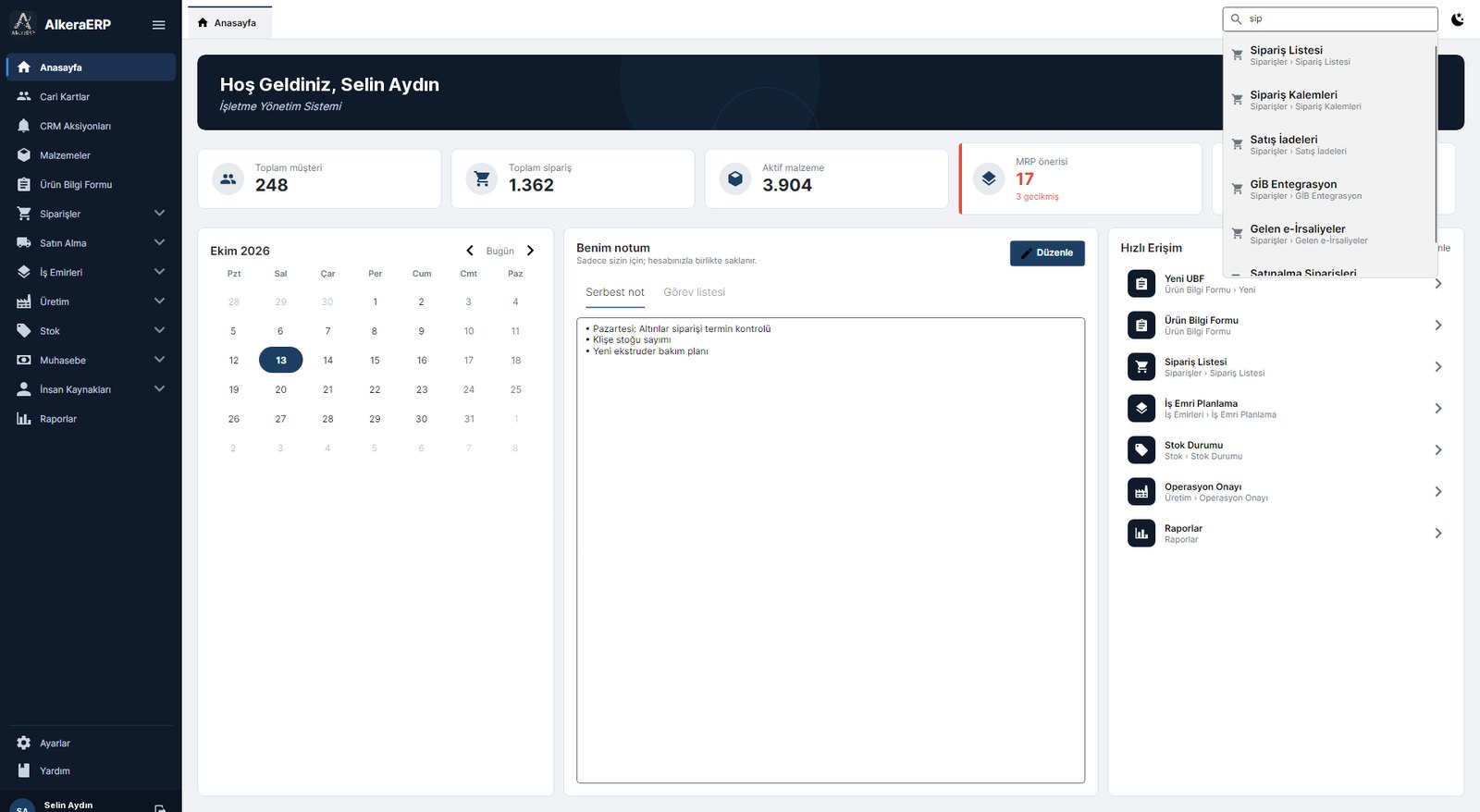Open Operasyon Onayı quick access icon
This screenshot has height=812, width=1480.
click(1141, 492)
